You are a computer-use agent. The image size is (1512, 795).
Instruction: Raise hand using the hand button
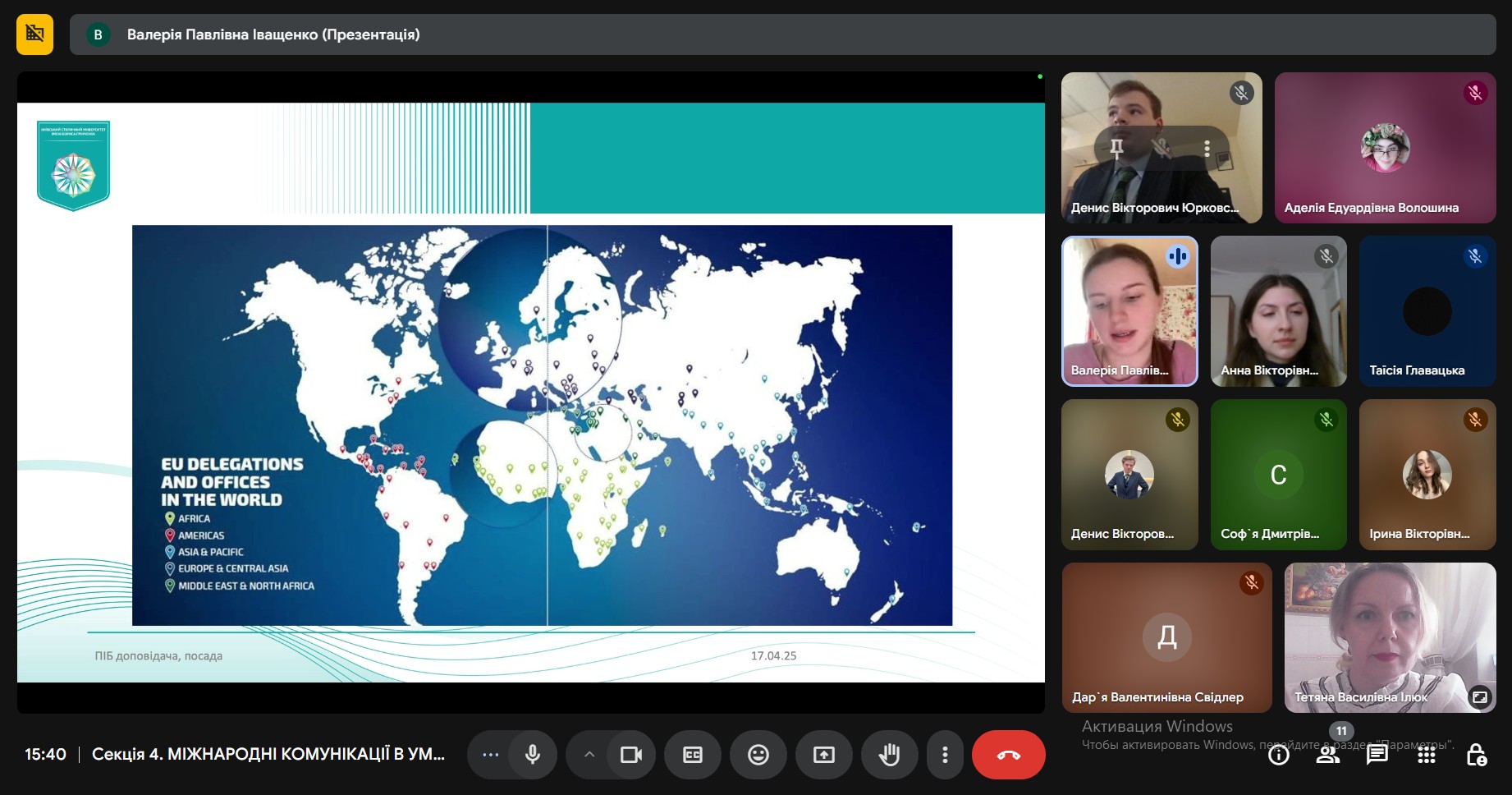click(889, 755)
